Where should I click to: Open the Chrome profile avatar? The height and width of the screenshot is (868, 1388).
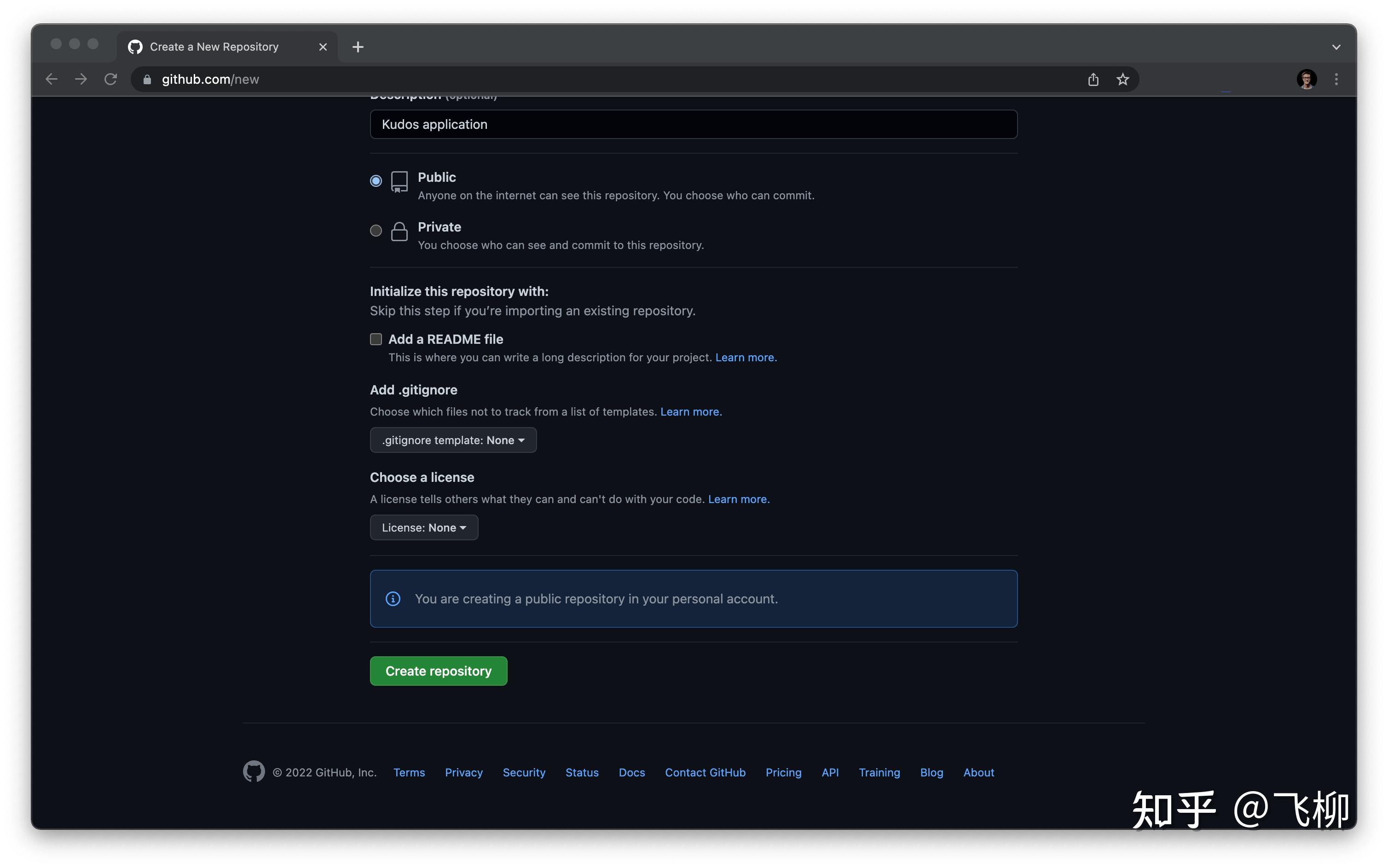[x=1307, y=79]
